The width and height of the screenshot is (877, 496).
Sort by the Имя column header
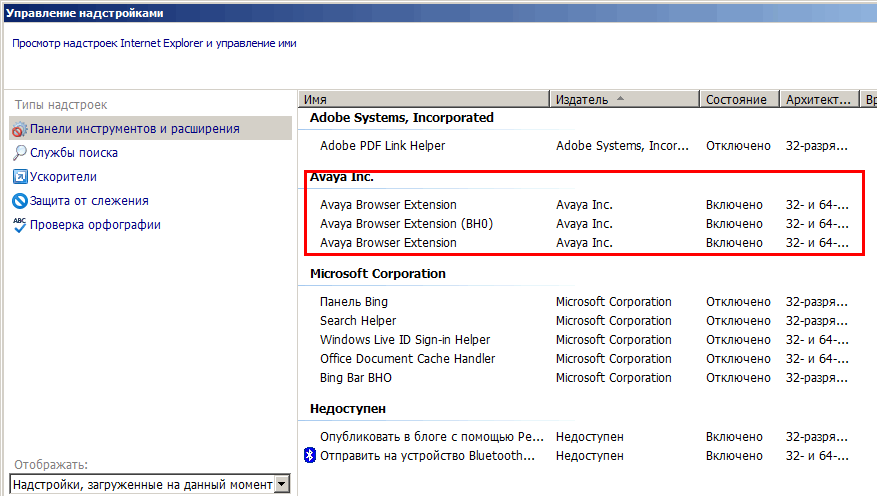click(424, 100)
